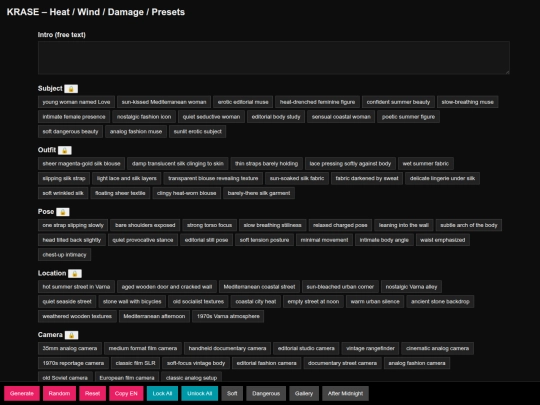Choose 'cinematic analog camera' chip

437,349
